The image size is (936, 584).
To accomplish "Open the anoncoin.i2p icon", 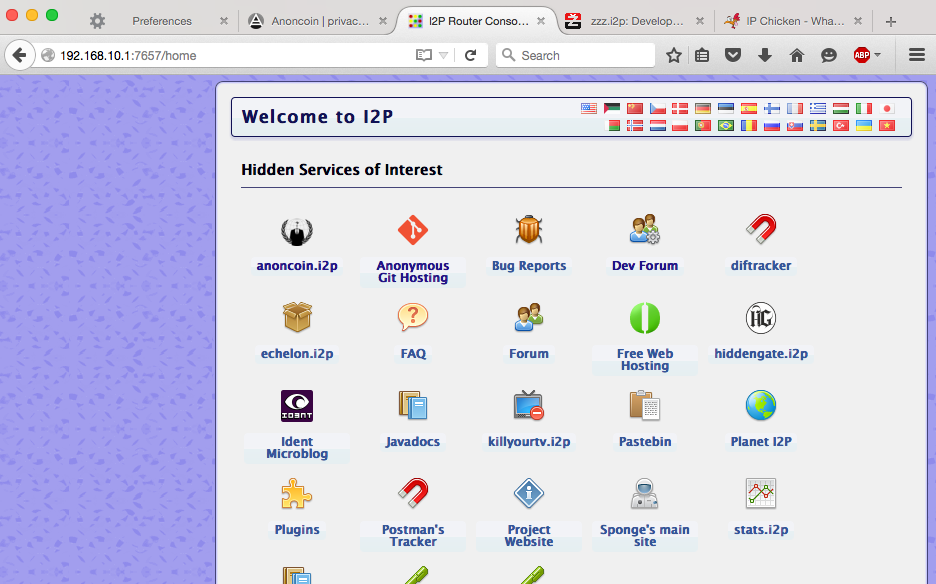I will (x=297, y=231).
